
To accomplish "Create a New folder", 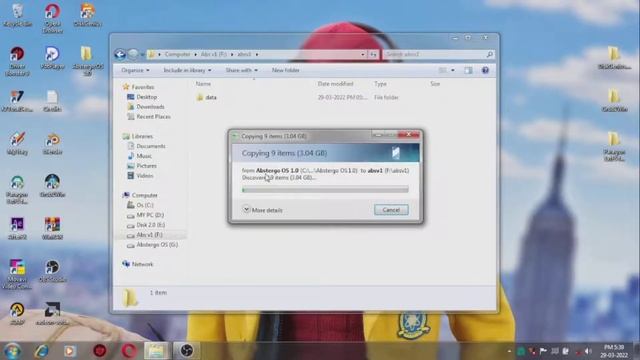I will pyautogui.click(x=286, y=70).
